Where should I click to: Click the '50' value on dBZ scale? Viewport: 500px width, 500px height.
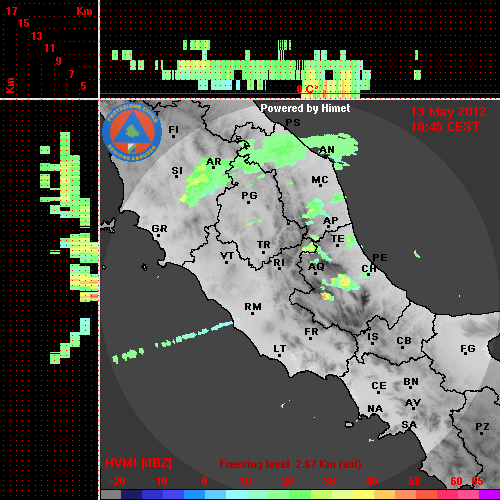(x=414, y=481)
